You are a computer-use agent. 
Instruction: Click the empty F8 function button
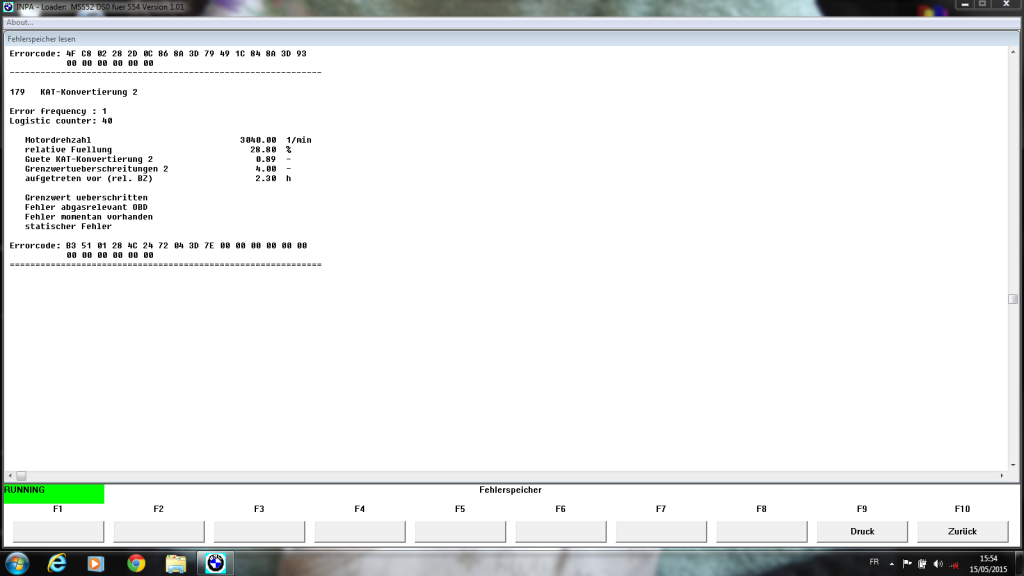click(x=761, y=532)
